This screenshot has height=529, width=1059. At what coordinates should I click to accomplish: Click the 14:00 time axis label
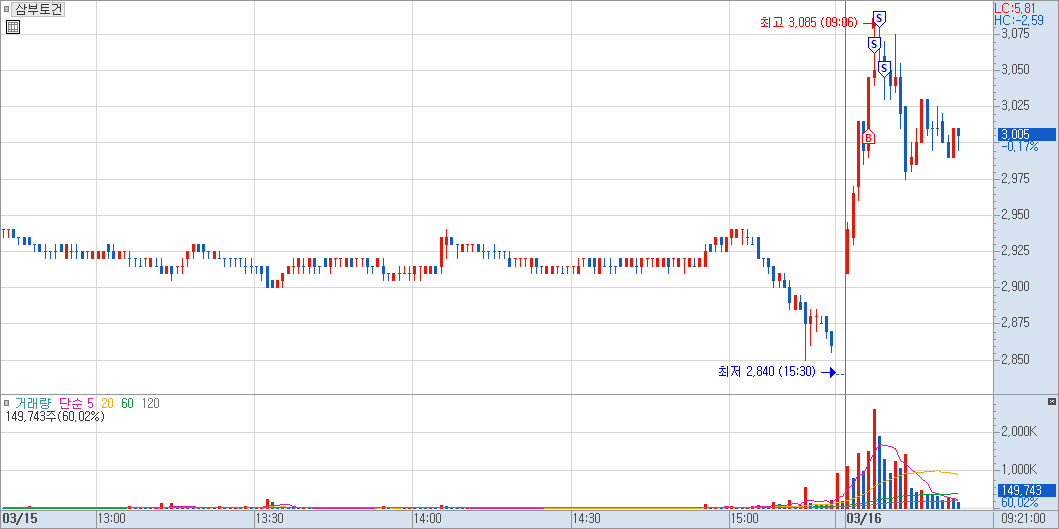click(x=429, y=519)
